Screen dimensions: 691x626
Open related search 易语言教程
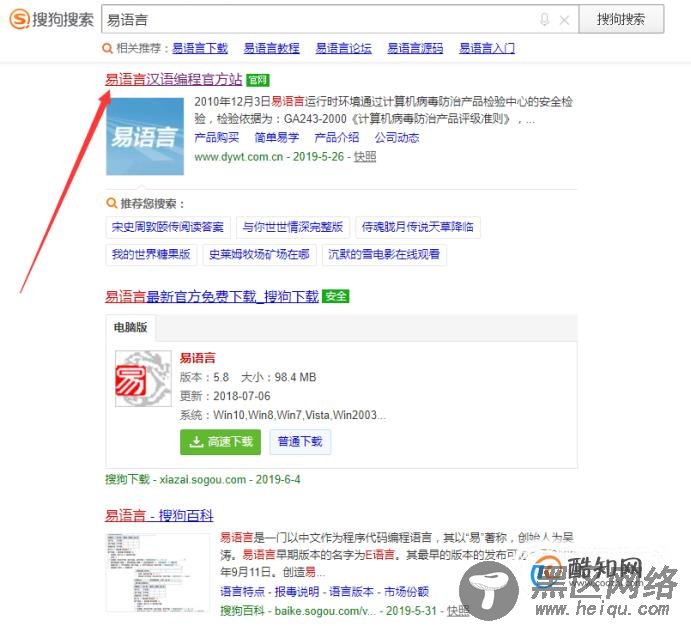272,48
